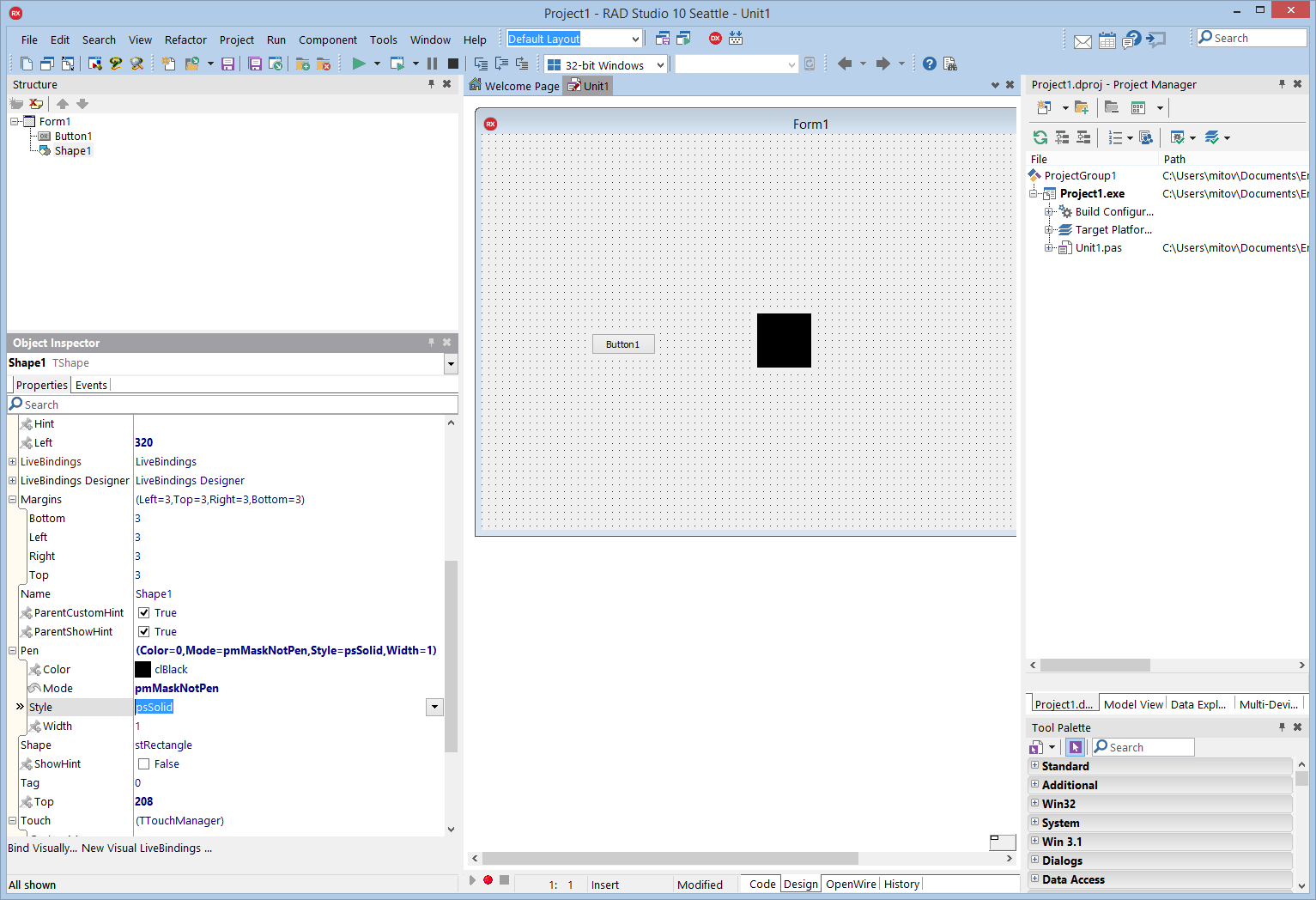Switch to the History tab
The height and width of the screenshot is (900, 1316).
point(901,884)
